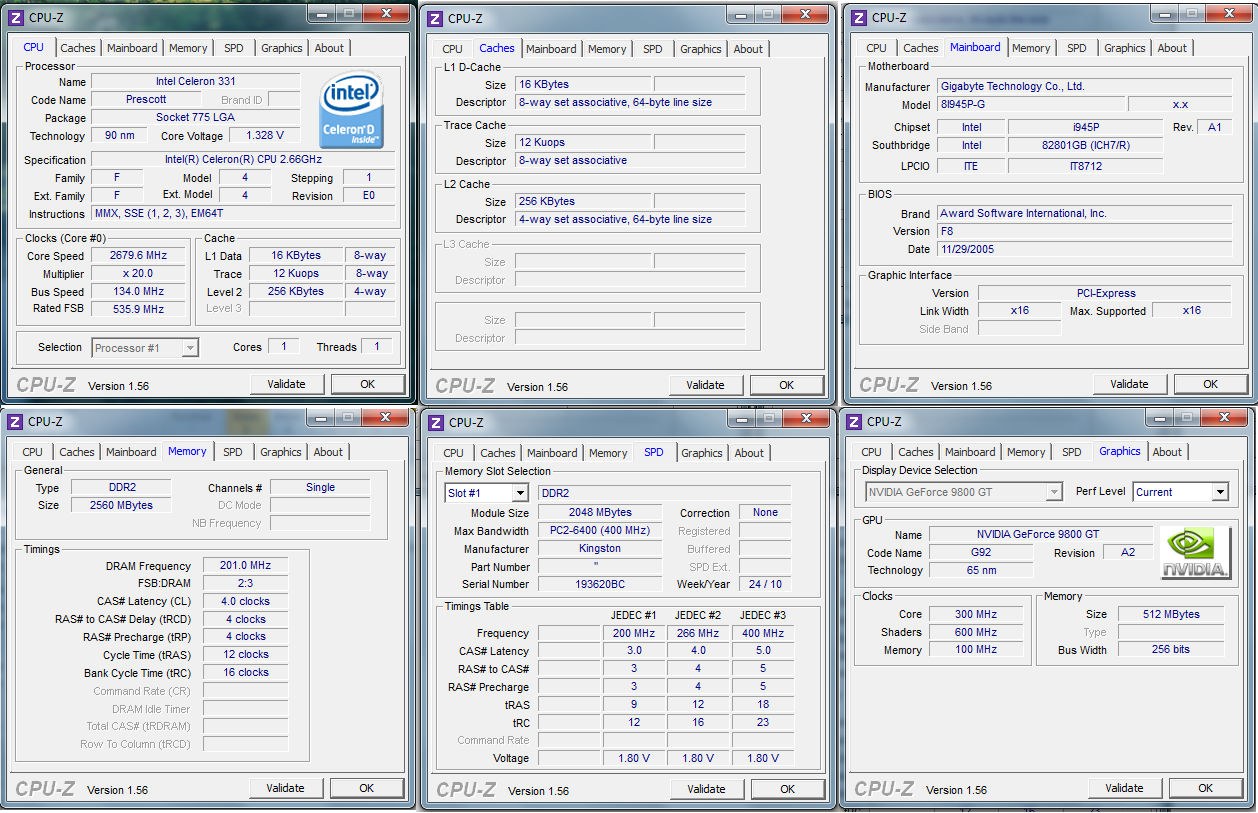Click the Core Speed value '2679.6 MHz'
The height and width of the screenshot is (813, 1258).
click(x=138, y=256)
